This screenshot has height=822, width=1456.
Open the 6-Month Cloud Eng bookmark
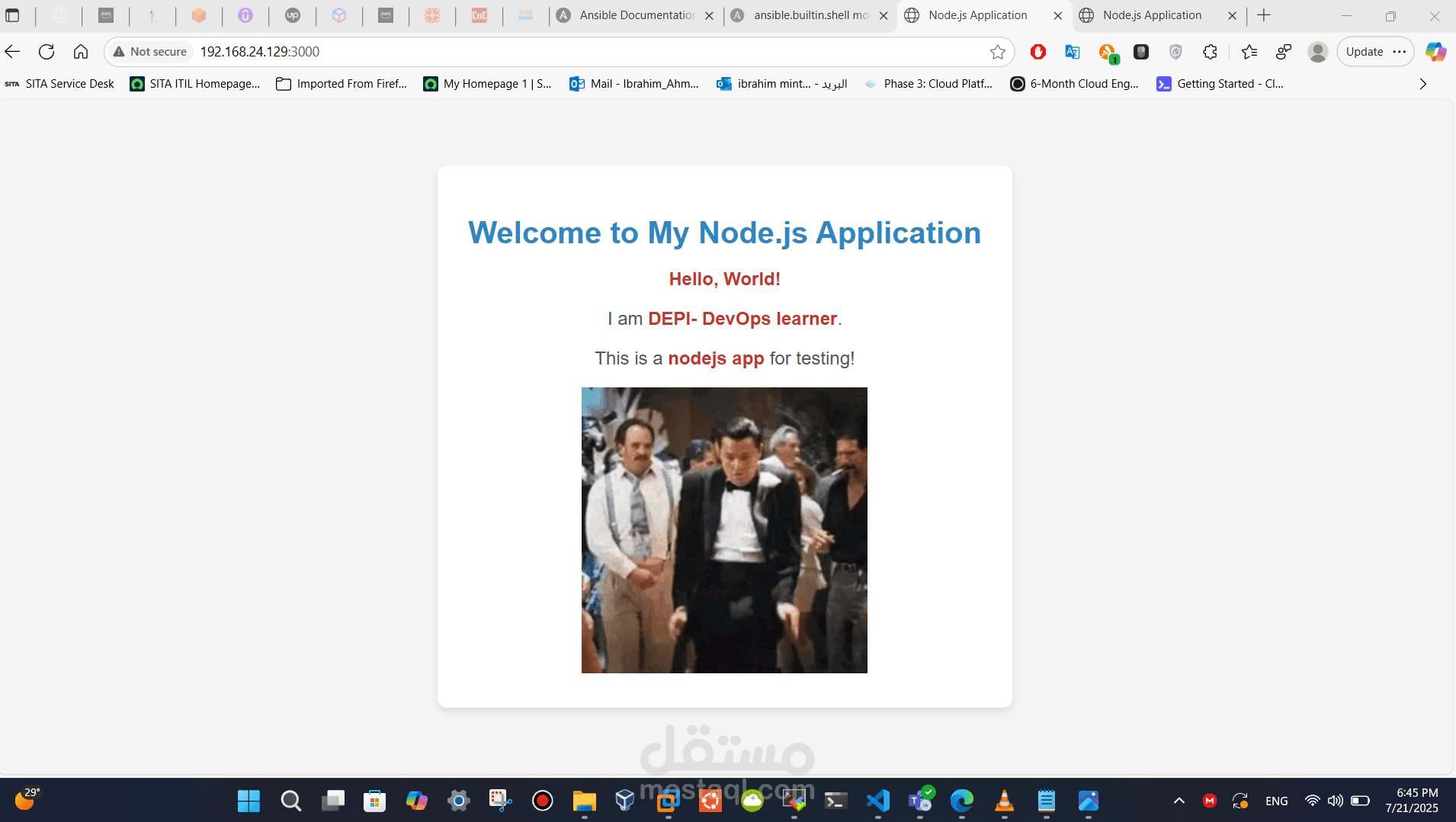(1074, 84)
